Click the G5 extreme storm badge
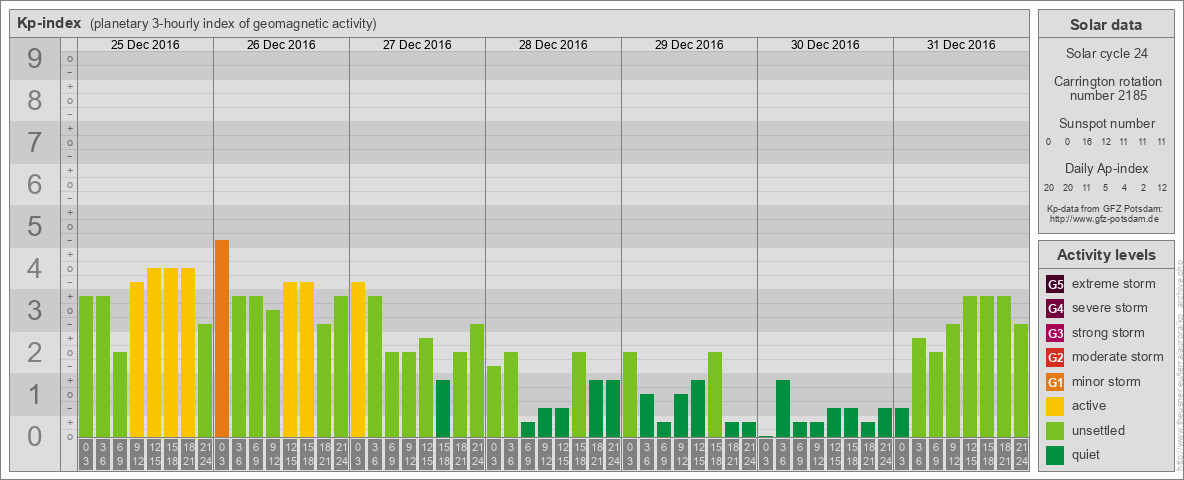This screenshot has height=480, width=1184. pyautogui.click(x=1055, y=284)
